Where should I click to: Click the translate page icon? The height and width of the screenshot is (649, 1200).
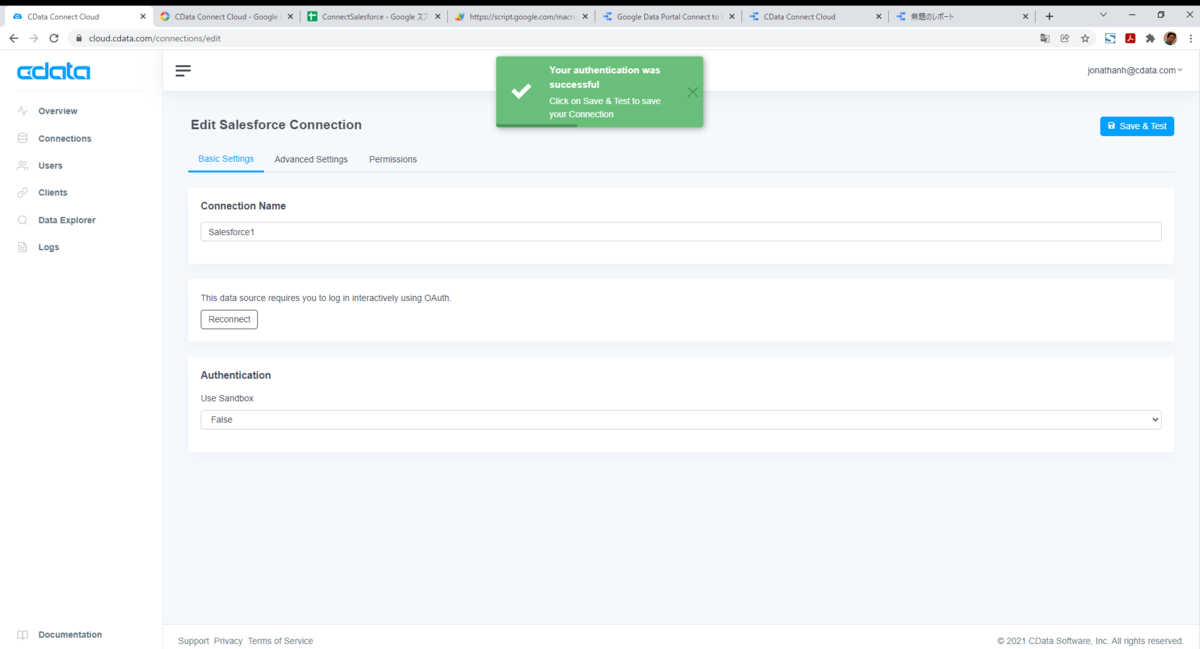[x=1045, y=38]
